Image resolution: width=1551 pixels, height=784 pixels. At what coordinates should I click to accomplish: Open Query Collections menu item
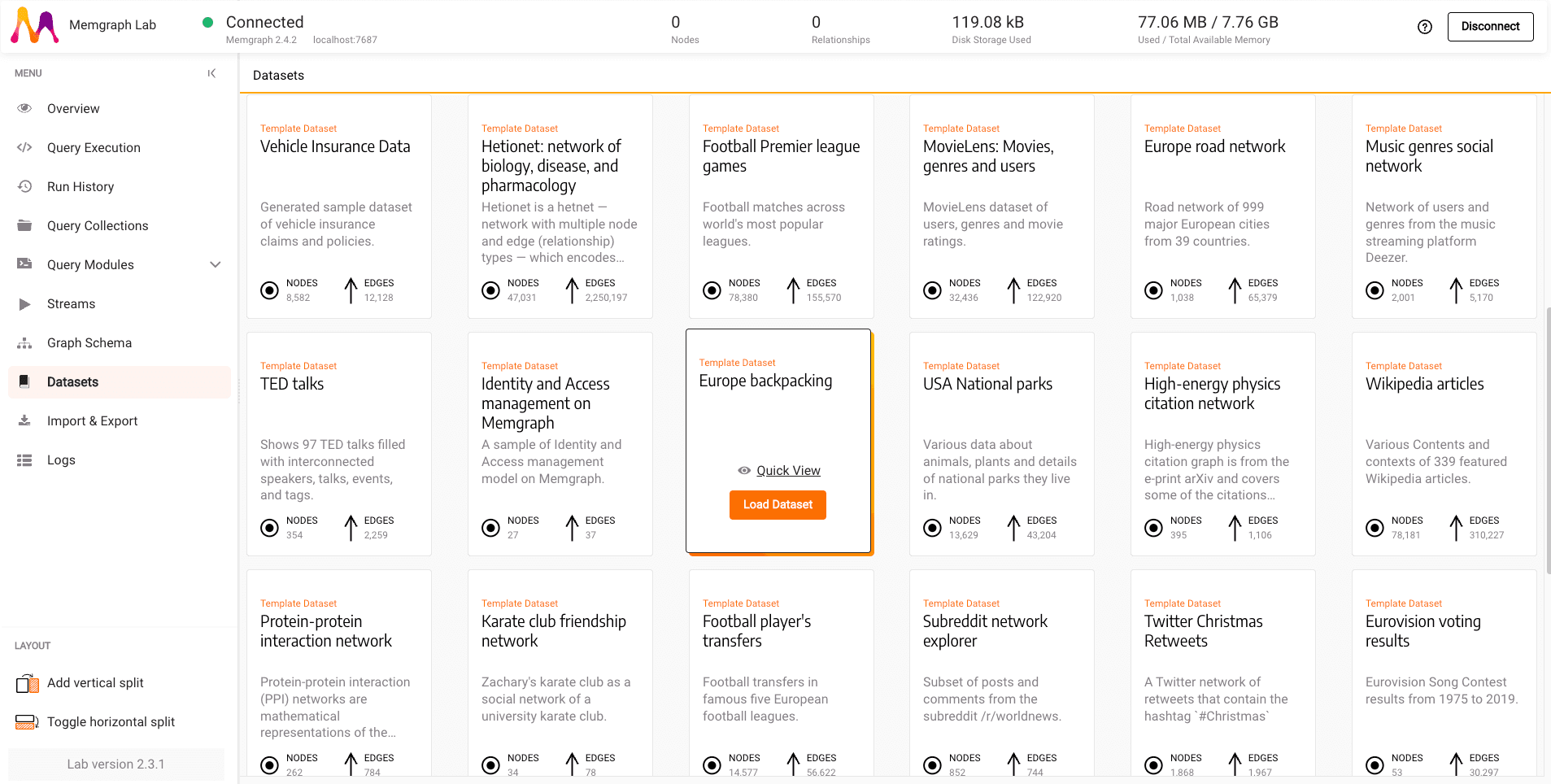pyautogui.click(x=98, y=225)
